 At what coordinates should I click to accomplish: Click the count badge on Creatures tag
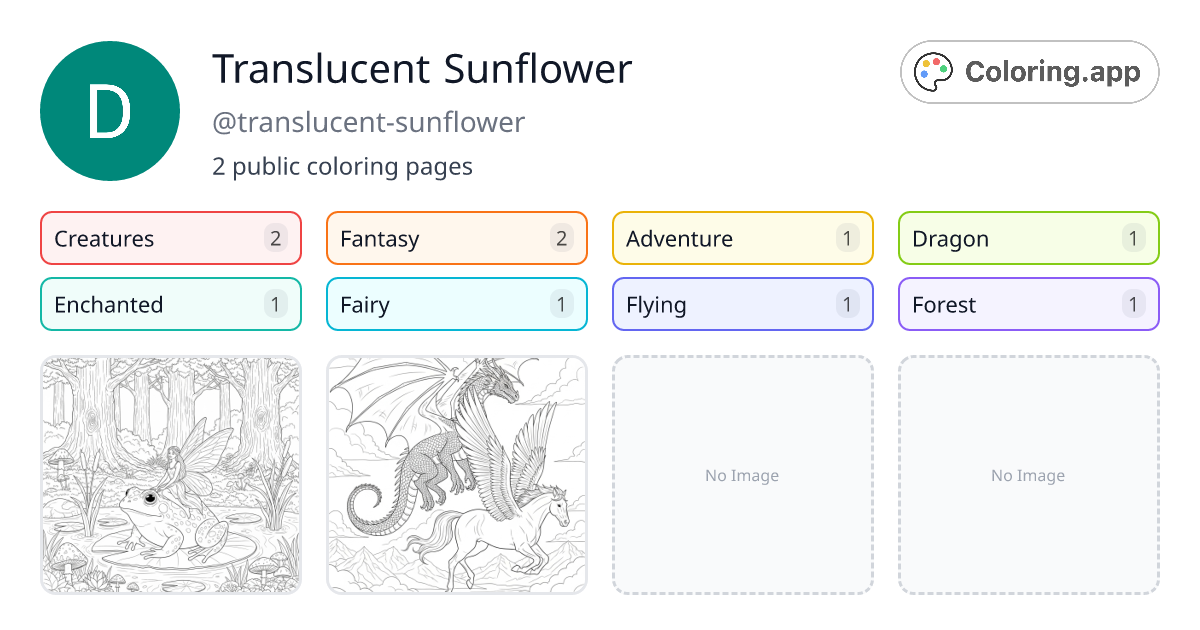coord(275,238)
